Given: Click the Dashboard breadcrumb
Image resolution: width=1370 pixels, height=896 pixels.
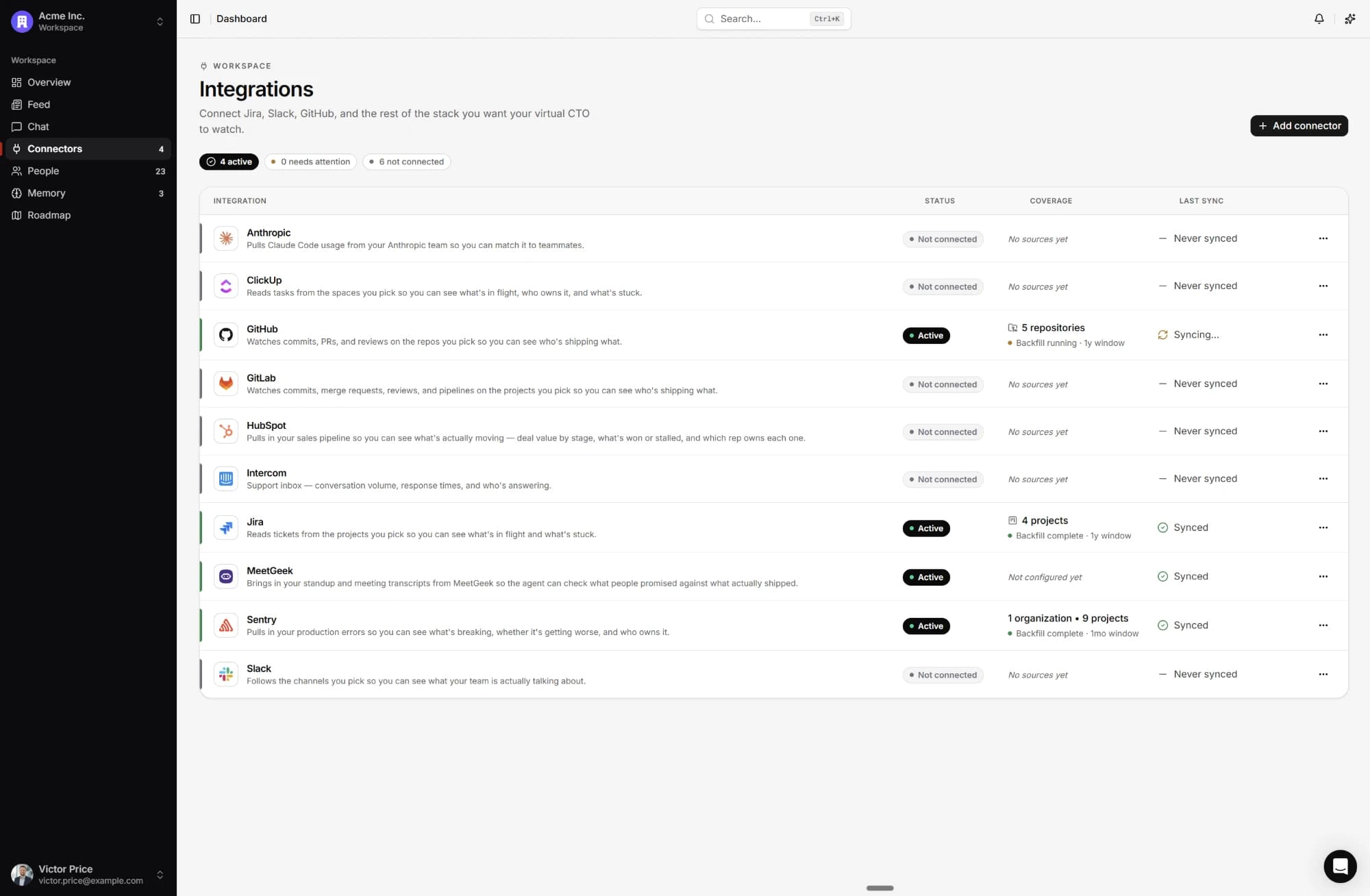Looking at the screenshot, I should tap(242, 18).
